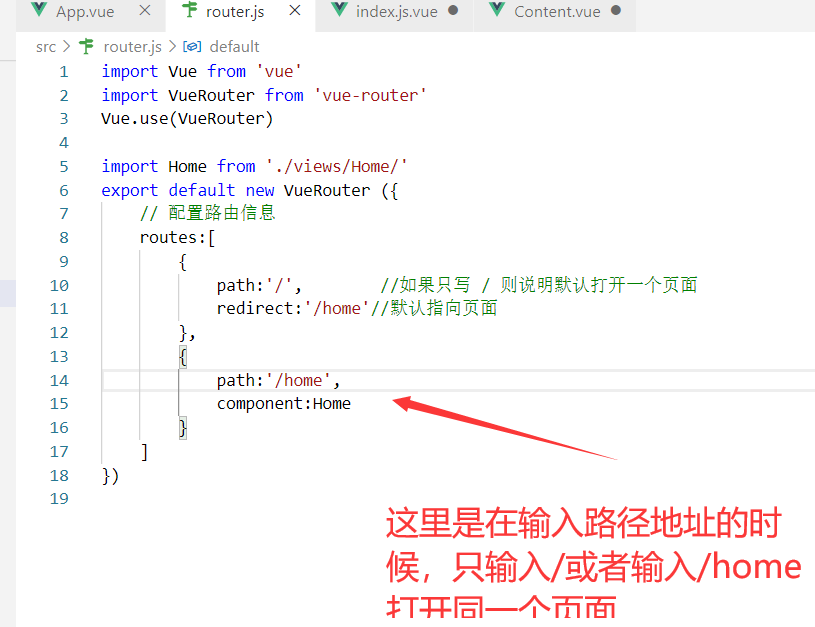815x627 pixels.
Task: Click the Vue logo icon on App.vue tab
Action: pyautogui.click(x=38, y=10)
